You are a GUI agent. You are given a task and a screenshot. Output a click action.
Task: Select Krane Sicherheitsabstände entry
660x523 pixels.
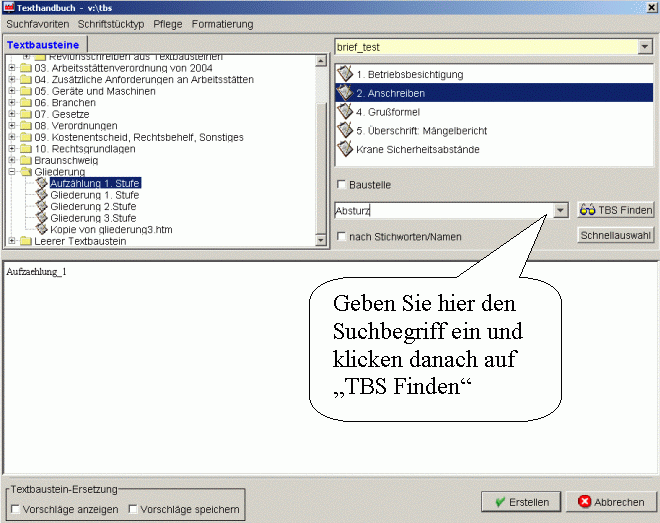(x=494, y=149)
